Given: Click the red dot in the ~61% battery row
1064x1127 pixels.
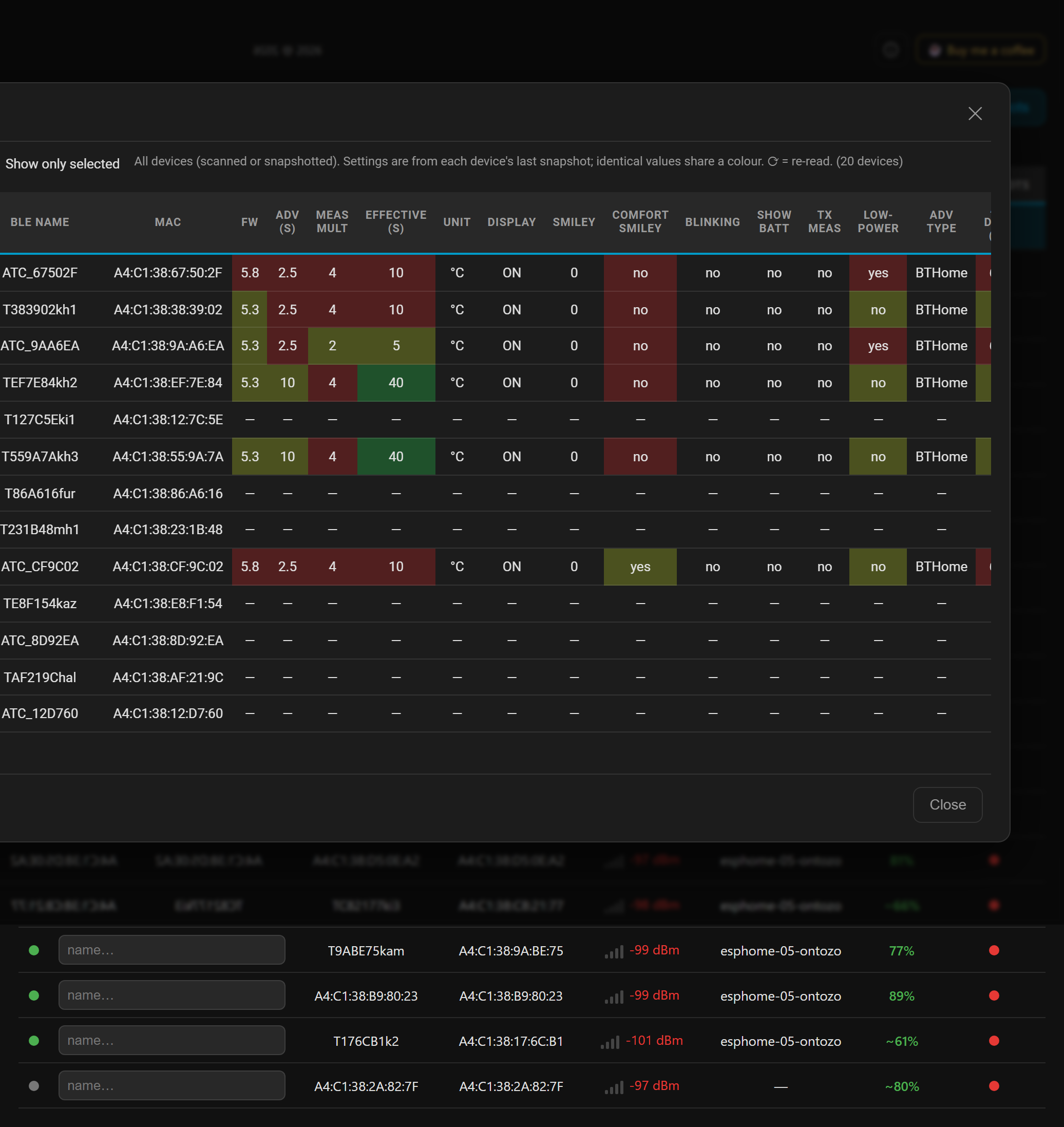Looking at the screenshot, I should pos(994,1041).
